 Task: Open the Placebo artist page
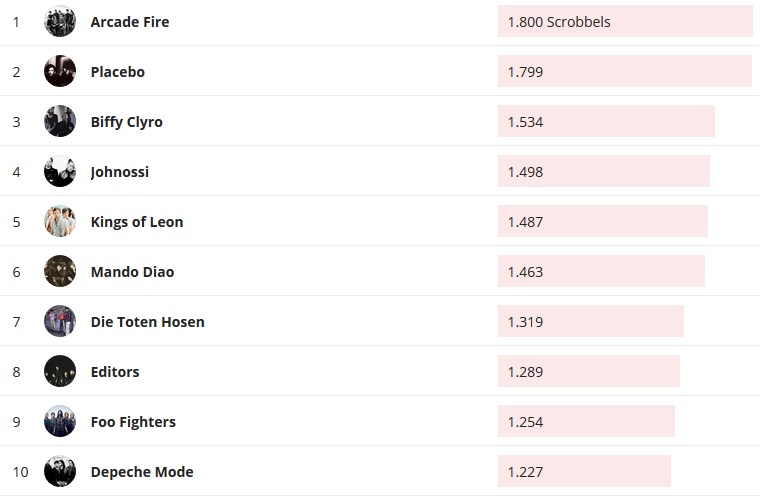tap(118, 72)
